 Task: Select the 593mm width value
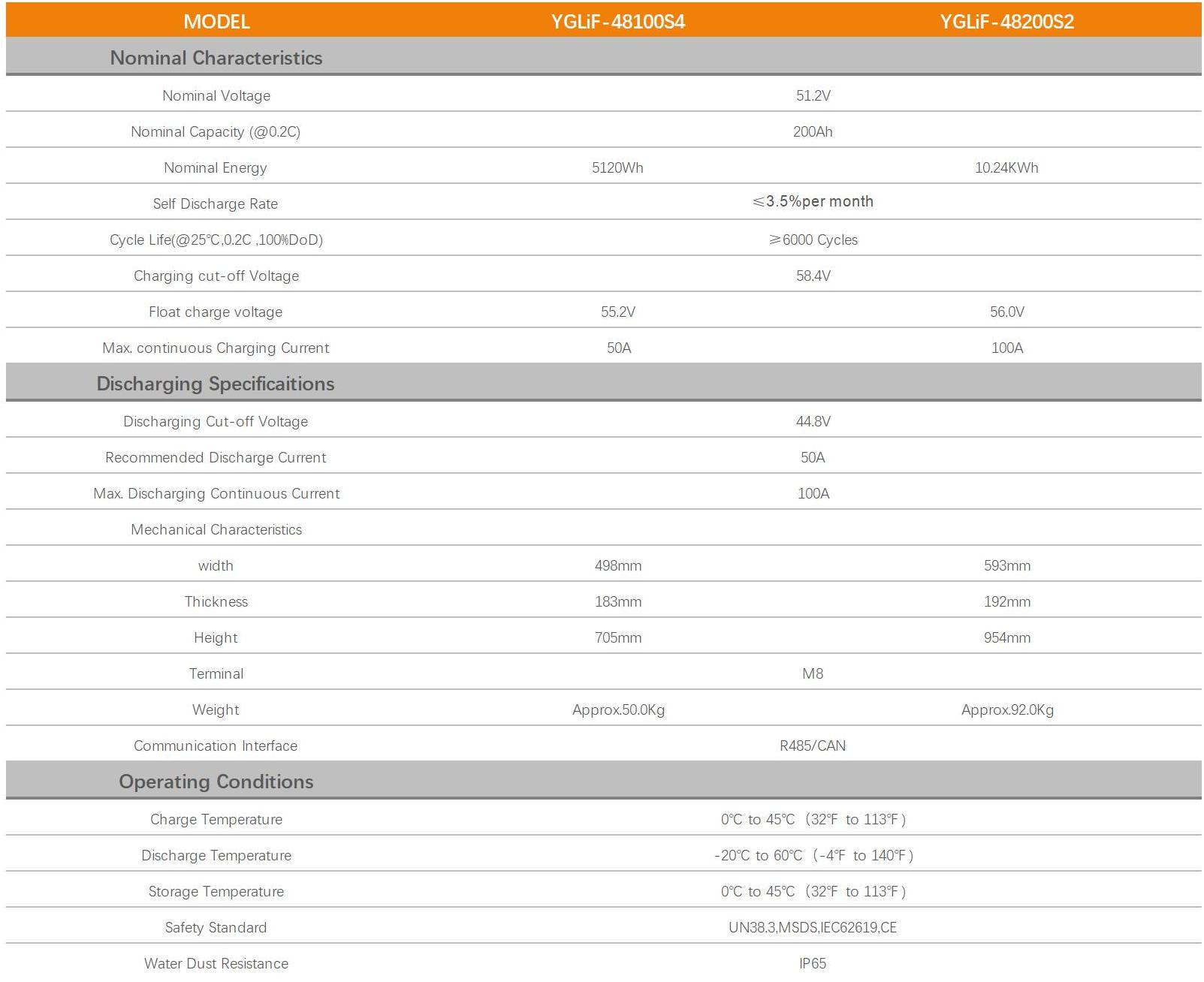pos(1007,565)
